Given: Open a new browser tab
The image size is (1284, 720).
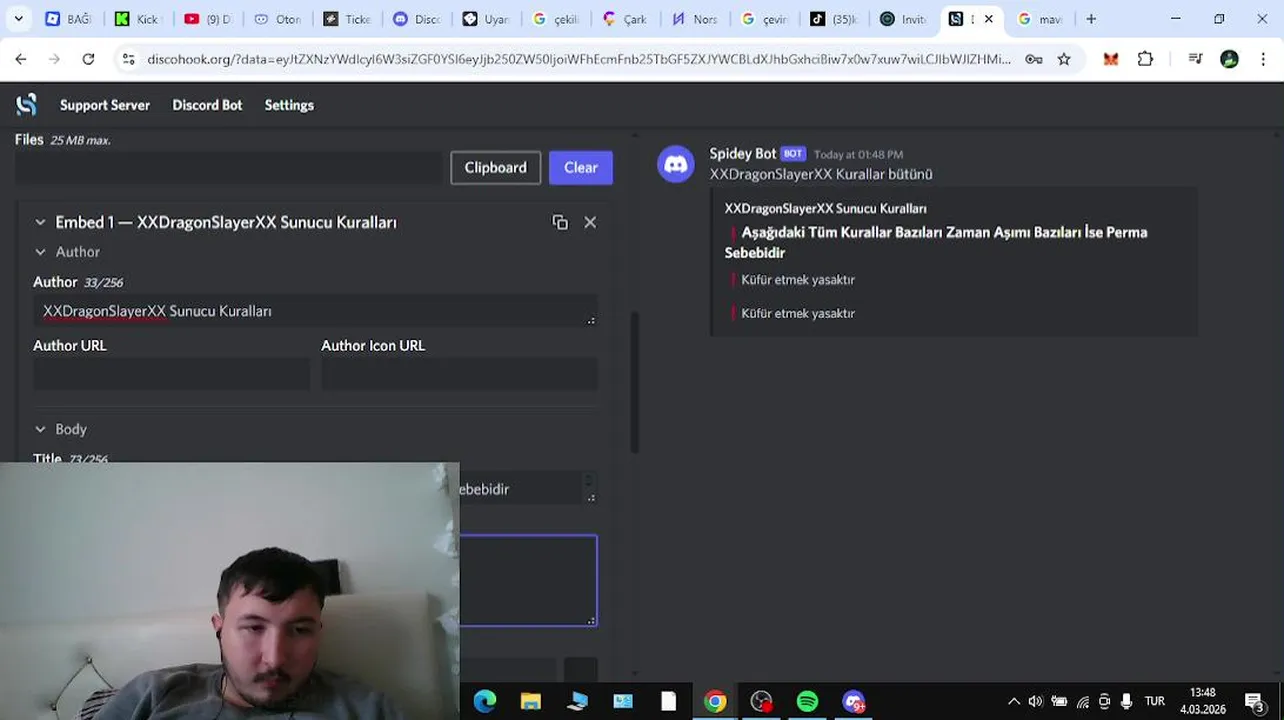Looking at the screenshot, I should click(1091, 19).
